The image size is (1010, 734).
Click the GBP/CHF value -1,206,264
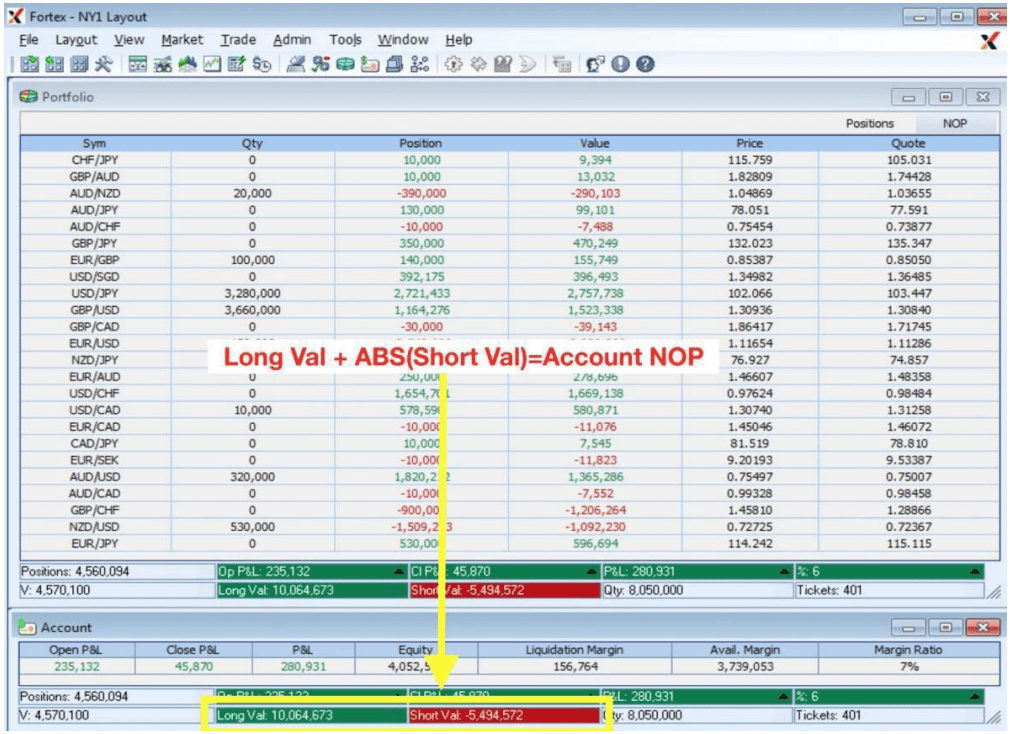pyautogui.click(x=595, y=511)
